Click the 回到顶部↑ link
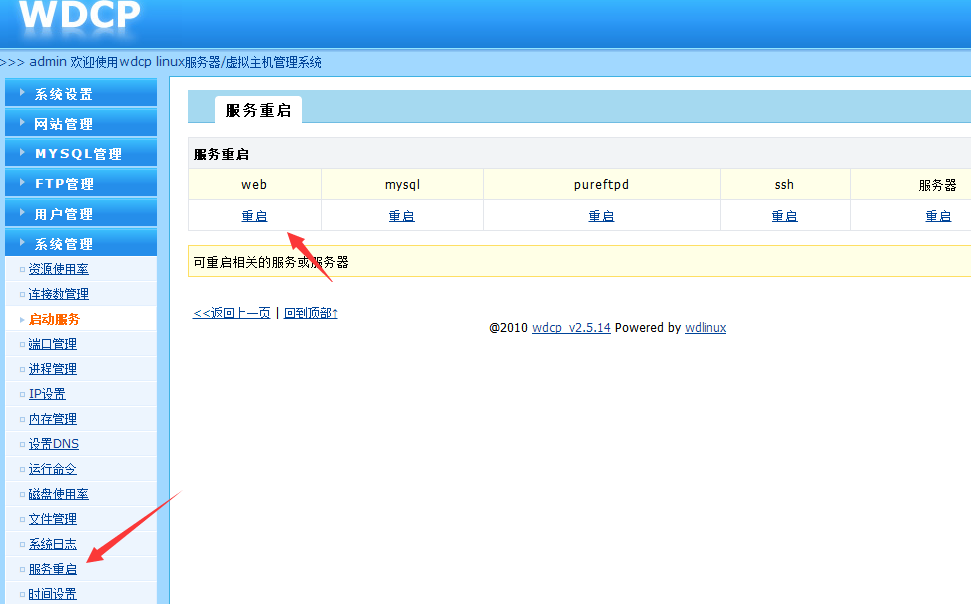This screenshot has height=604, width=971. click(311, 313)
